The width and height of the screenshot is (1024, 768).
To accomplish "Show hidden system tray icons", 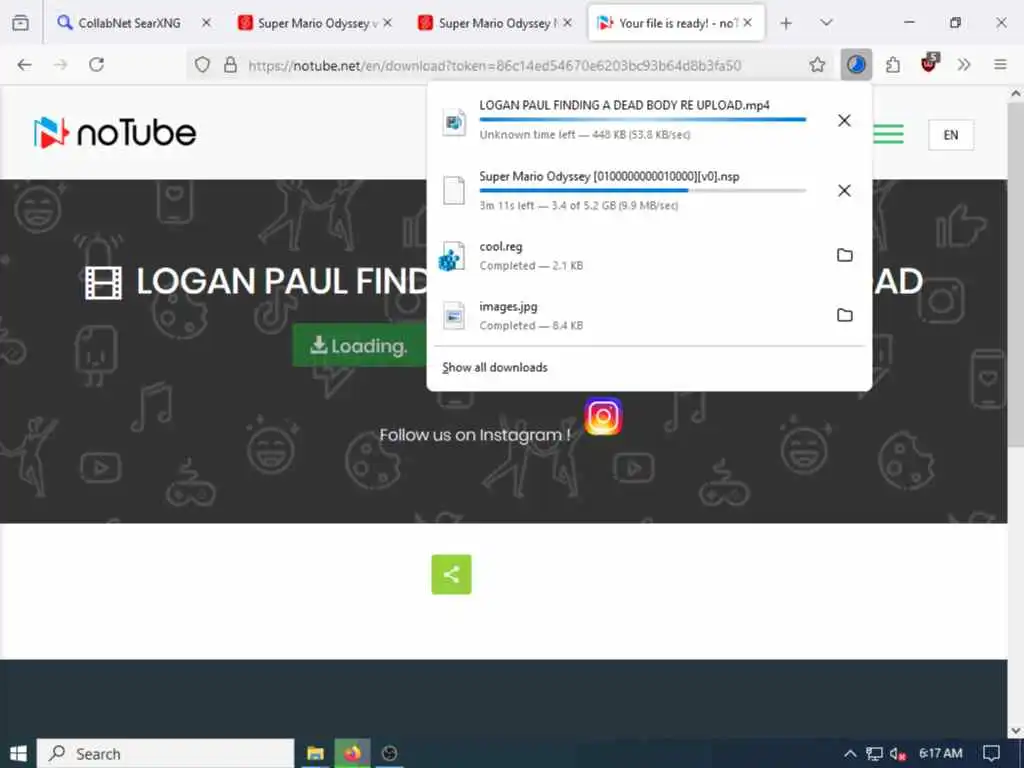I will pyautogui.click(x=850, y=754).
